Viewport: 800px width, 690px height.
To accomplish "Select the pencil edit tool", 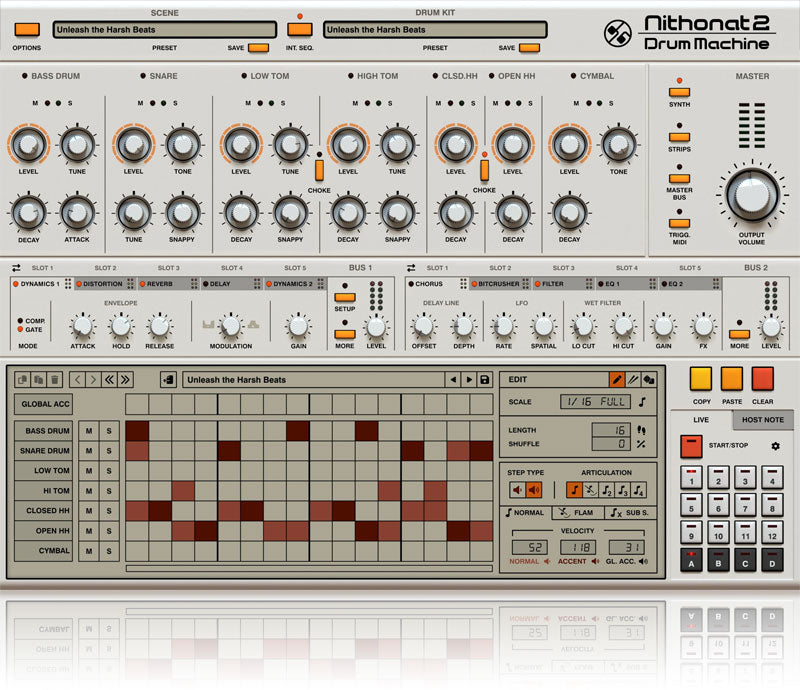I will click(x=616, y=379).
